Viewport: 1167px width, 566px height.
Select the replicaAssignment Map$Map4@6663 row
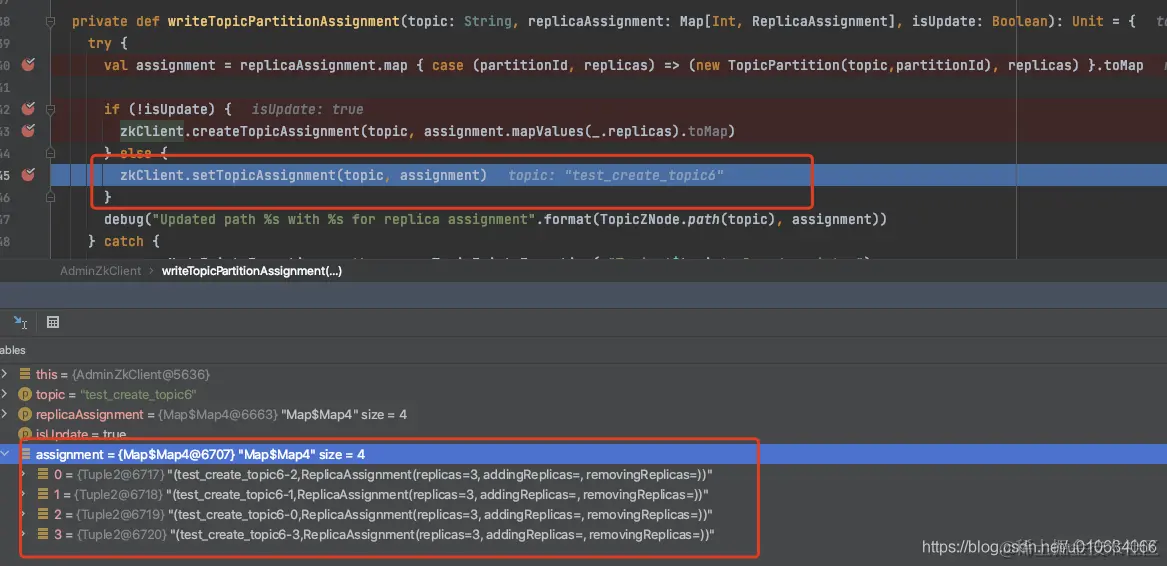584,414
